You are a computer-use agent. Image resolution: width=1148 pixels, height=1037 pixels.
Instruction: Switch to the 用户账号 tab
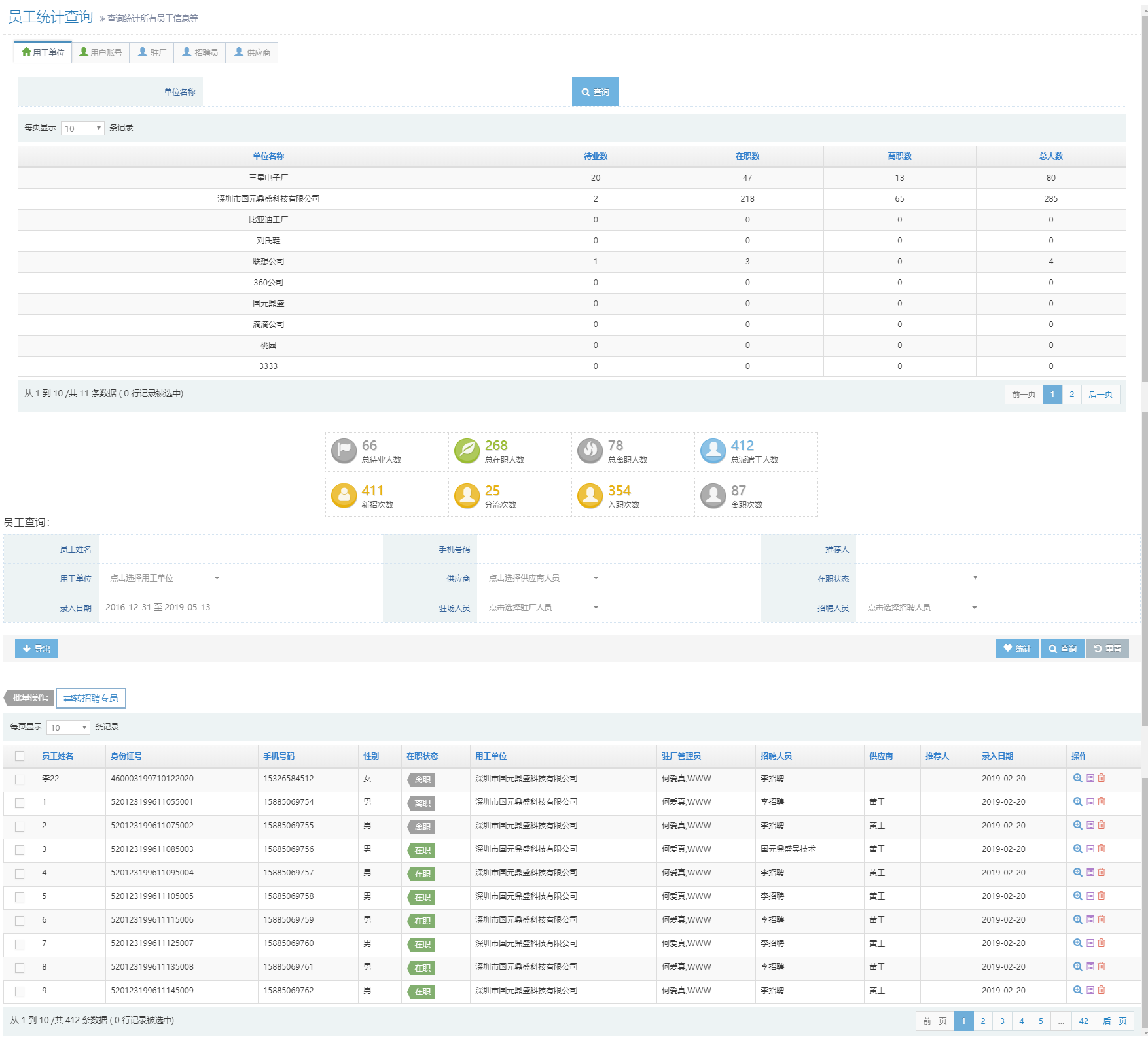(x=101, y=52)
